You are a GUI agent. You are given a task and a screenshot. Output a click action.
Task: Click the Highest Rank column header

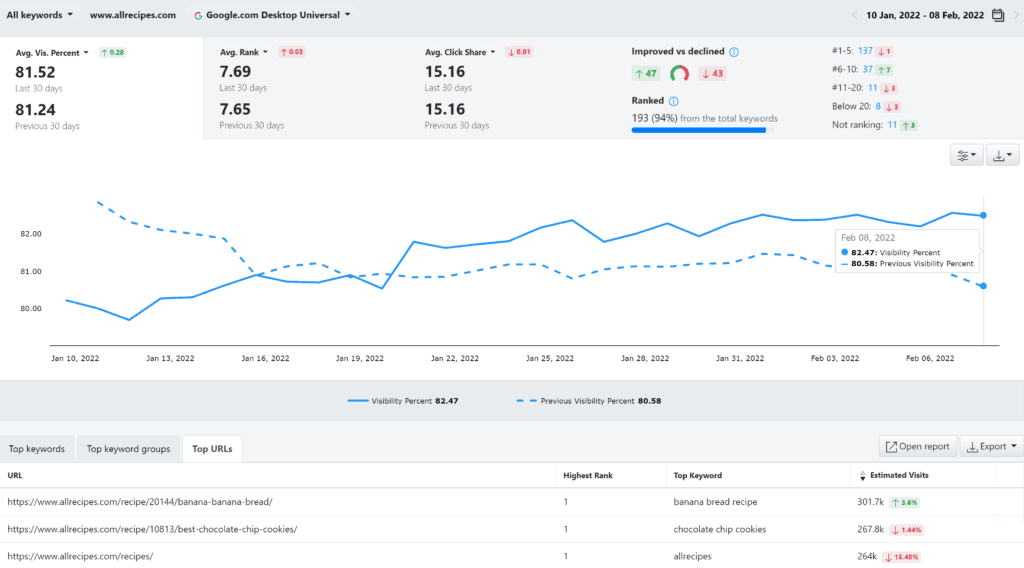[x=588, y=475]
